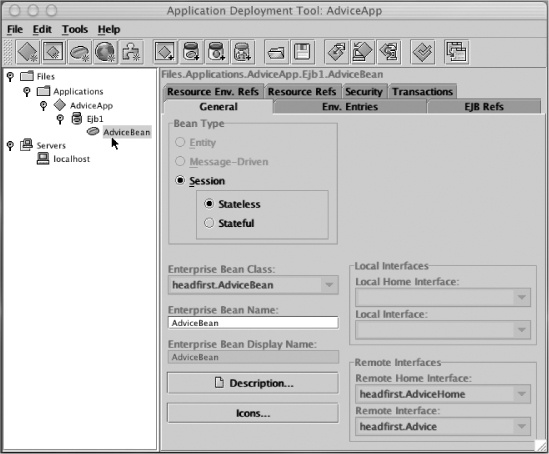Click the toolbar drag handle grip
This screenshot has width=549, height=454.
pos(8,52)
